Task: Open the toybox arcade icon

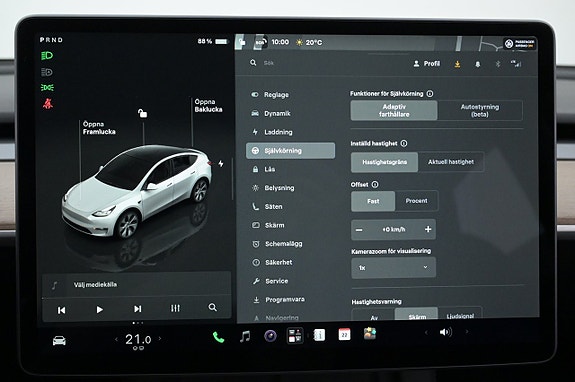Action: (x=370, y=334)
